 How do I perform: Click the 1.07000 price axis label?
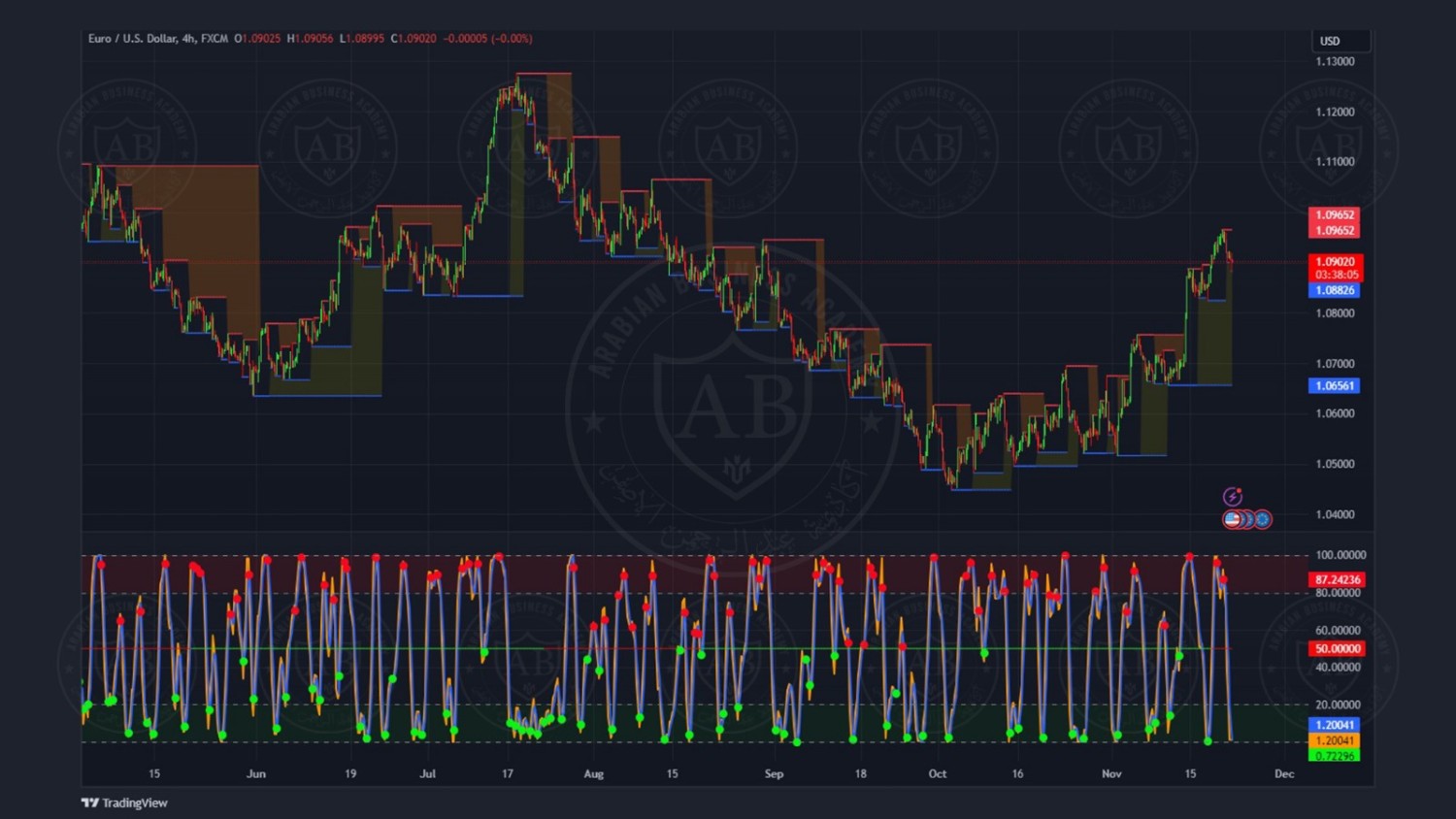(x=1335, y=364)
